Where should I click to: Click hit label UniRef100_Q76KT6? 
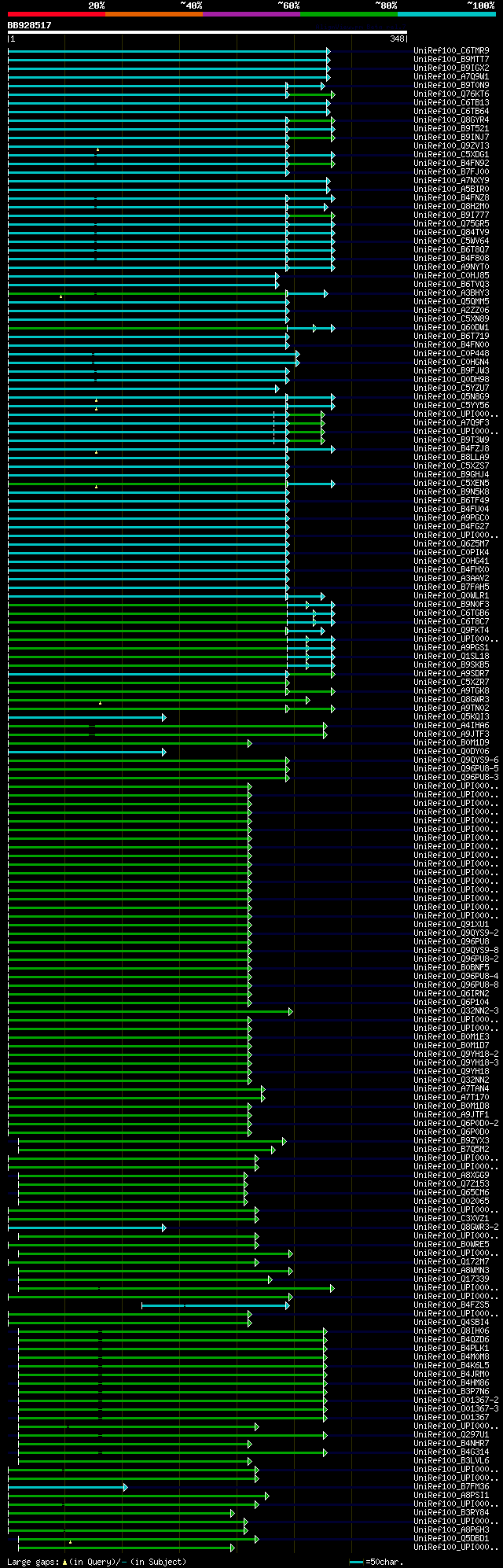452,94
